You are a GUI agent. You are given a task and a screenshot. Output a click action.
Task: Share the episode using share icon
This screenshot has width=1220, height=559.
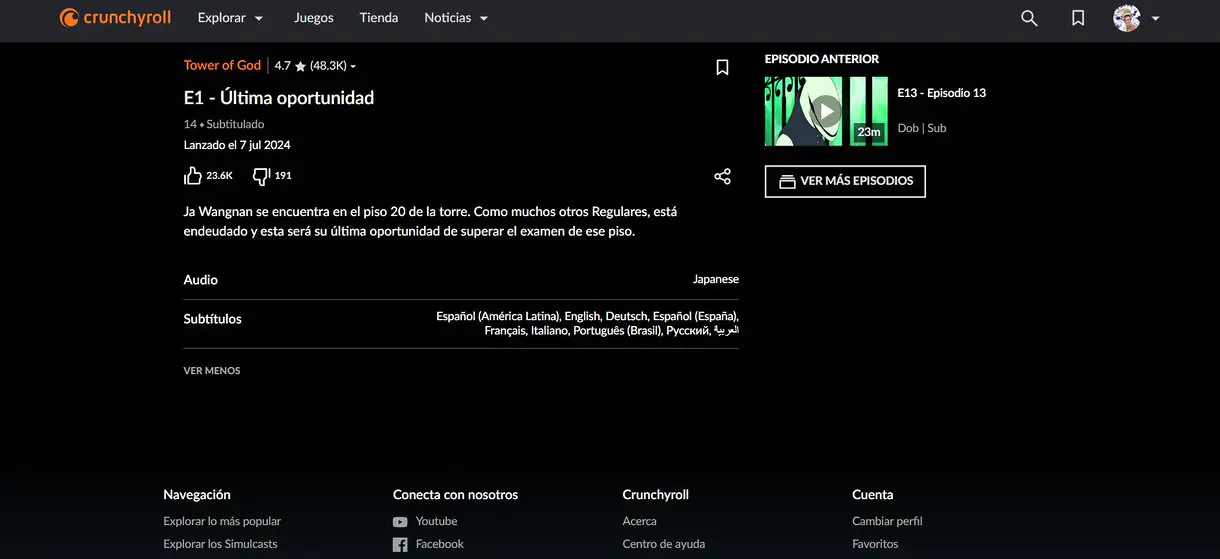pyautogui.click(x=722, y=176)
